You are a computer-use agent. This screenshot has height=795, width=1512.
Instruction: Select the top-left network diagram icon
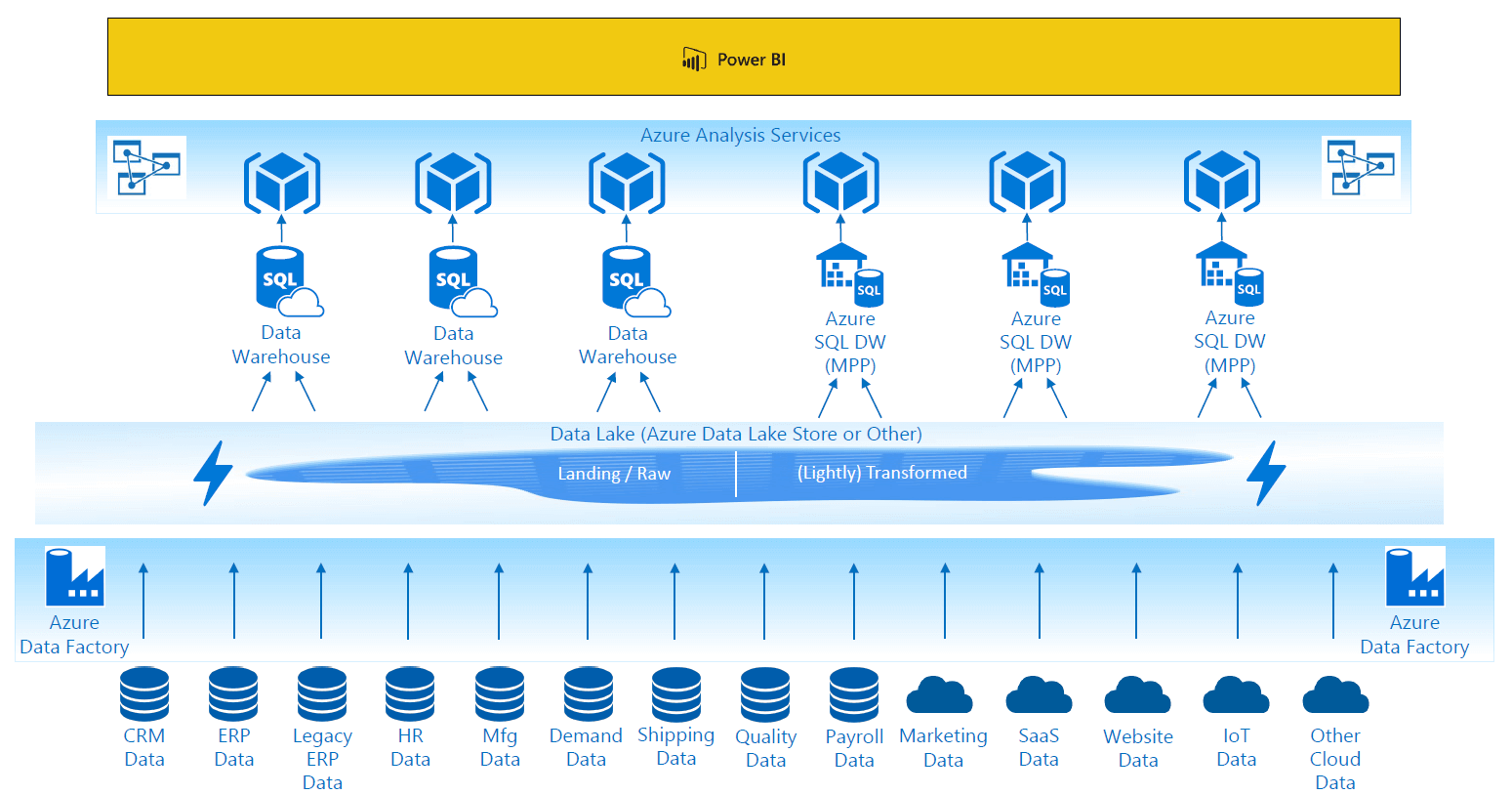click(146, 167)
